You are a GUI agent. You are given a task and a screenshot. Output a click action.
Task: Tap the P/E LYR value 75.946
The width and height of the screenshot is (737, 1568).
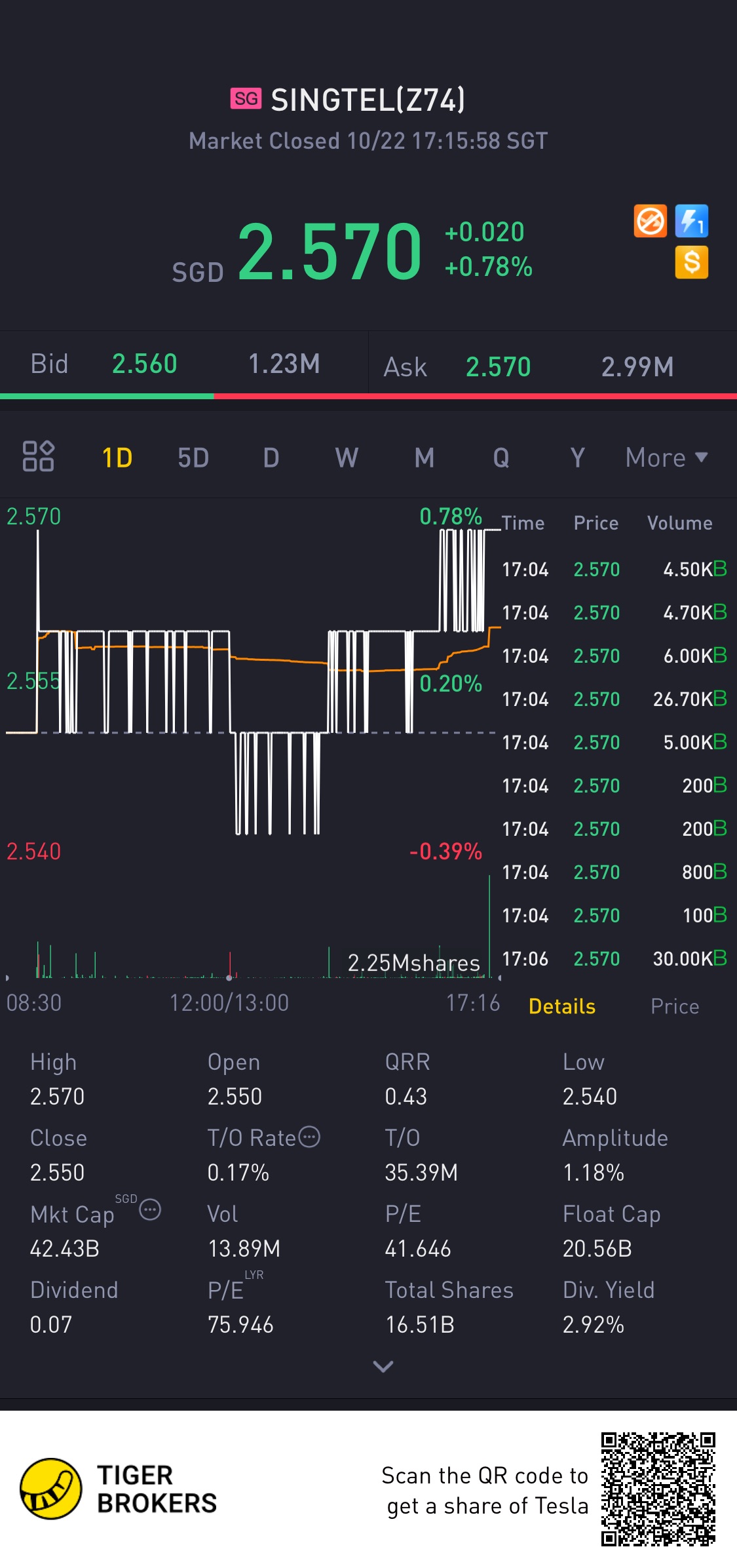240,1324
